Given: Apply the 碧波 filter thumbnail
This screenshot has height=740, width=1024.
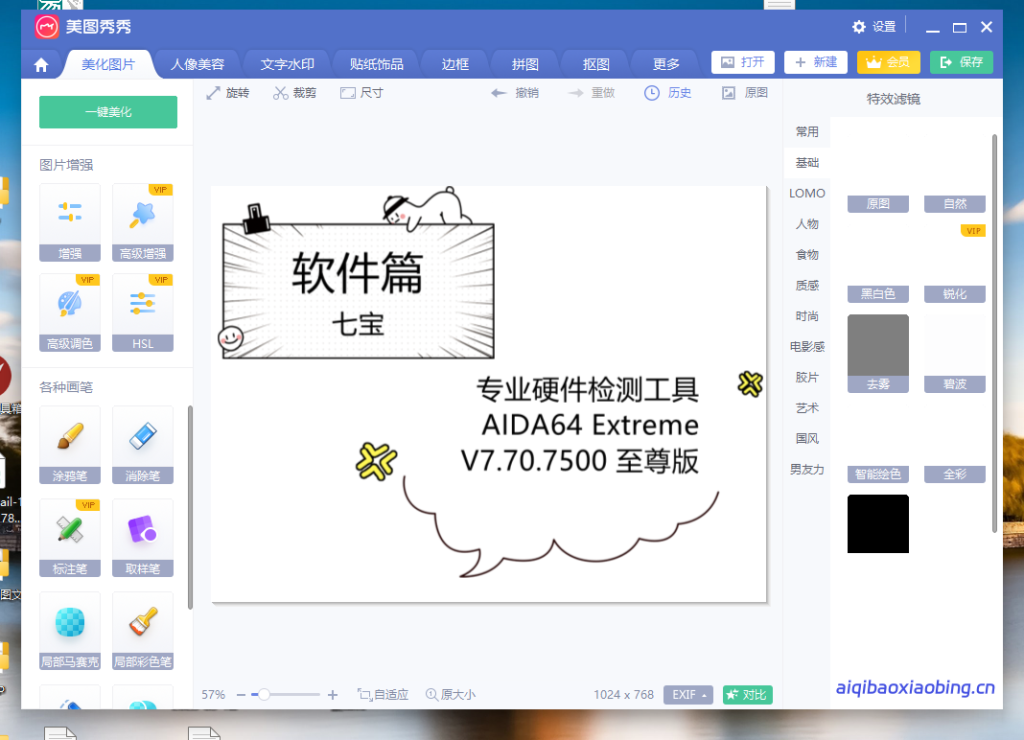Looking at the screenshot, I should (x=955, y=353).
